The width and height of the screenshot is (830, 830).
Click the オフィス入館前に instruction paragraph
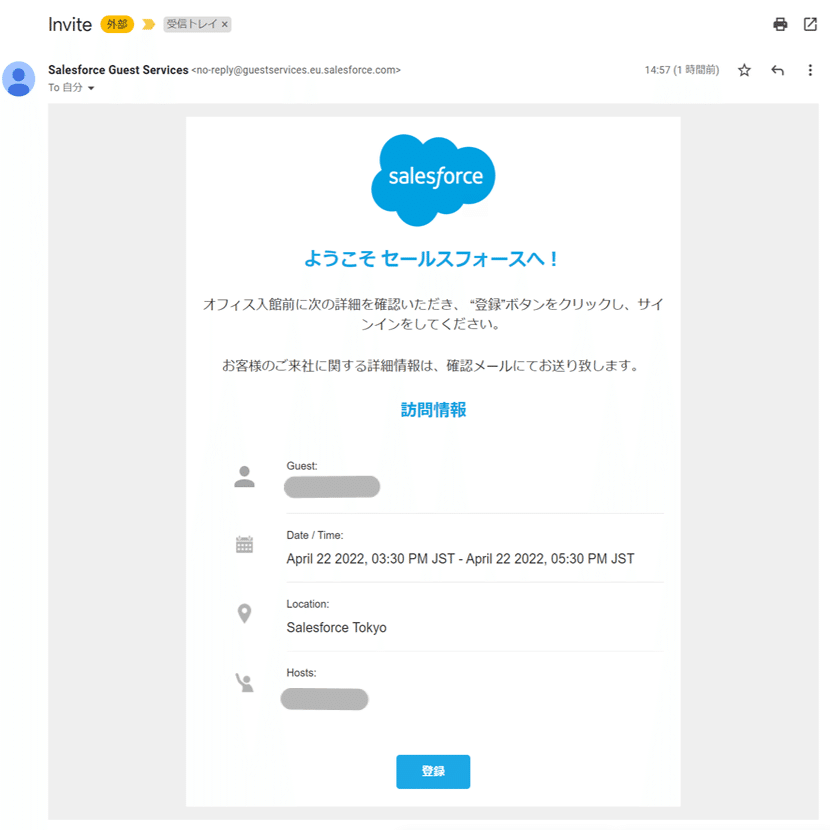(x=433, y=314)
